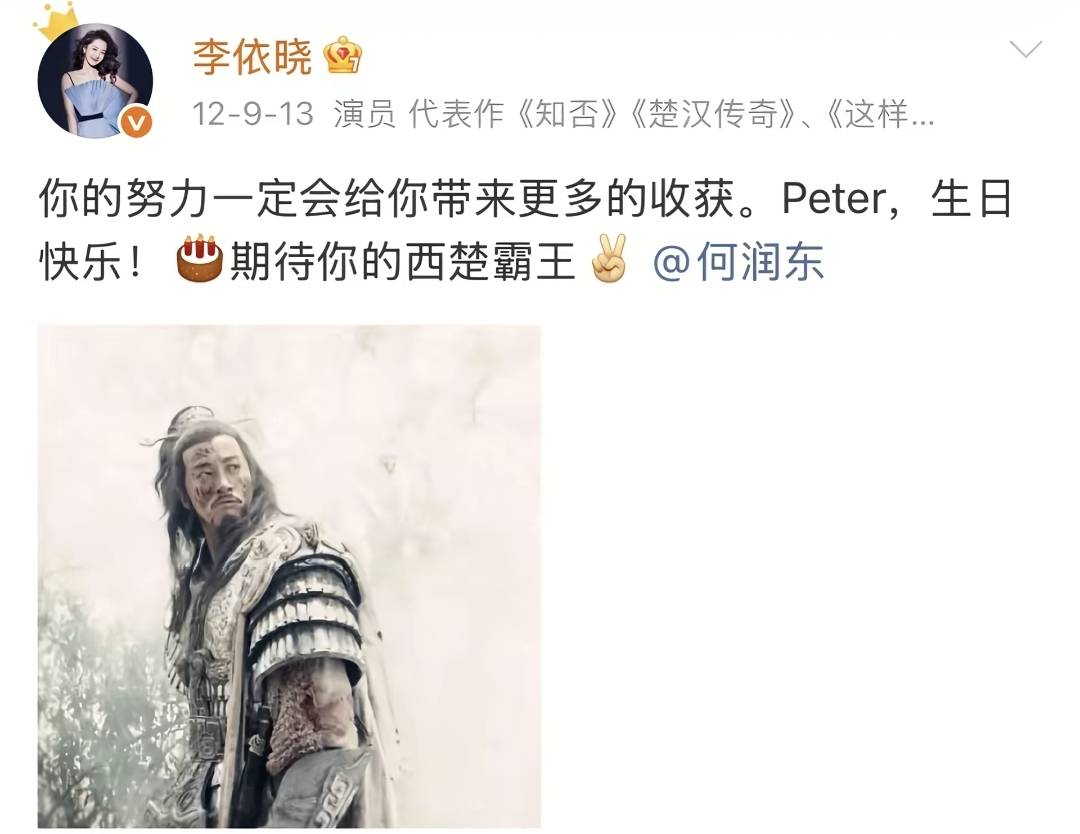Open 李依晓's profile avatar photo
Screen dimensions: 1080x834
tap(95, 81)
